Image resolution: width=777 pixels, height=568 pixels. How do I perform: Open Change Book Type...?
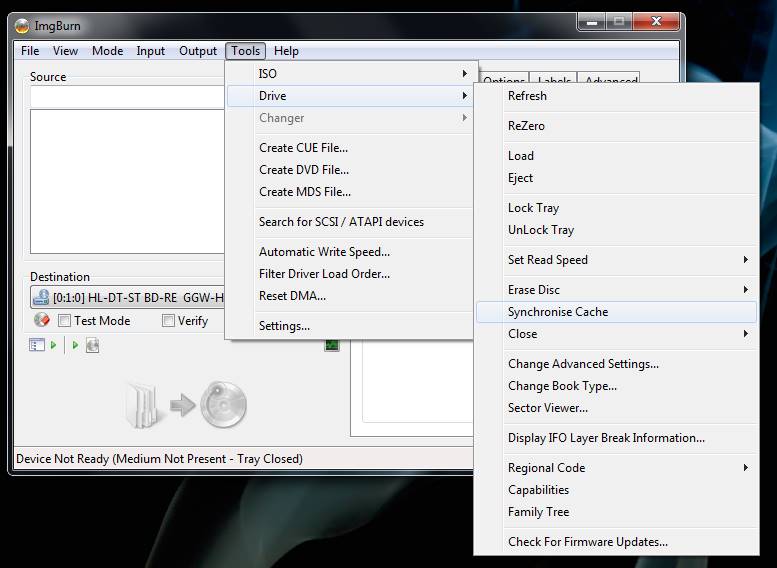tap(616, 386)
